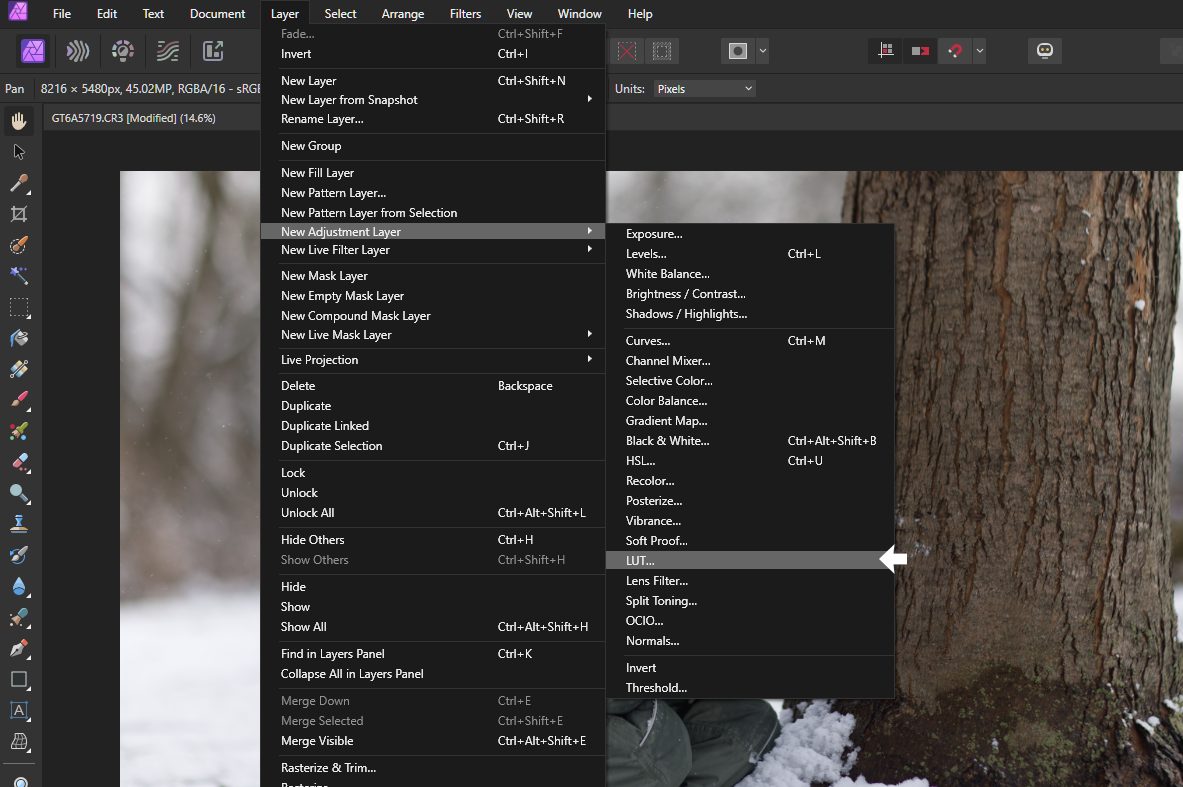Activate the Color Picker tool

(x=19, y=183)
